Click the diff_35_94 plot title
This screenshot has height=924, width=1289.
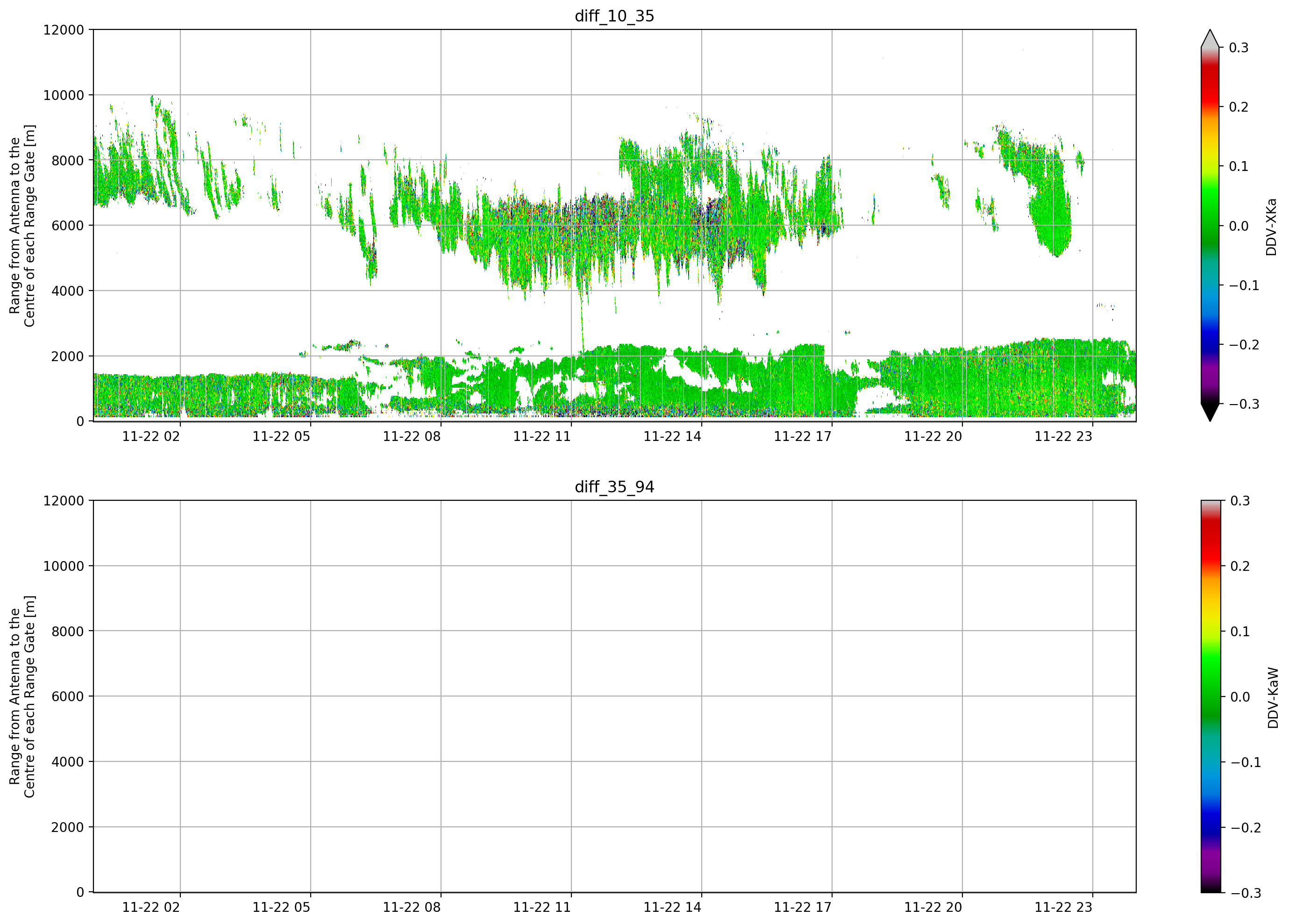[x=614, y=487]
